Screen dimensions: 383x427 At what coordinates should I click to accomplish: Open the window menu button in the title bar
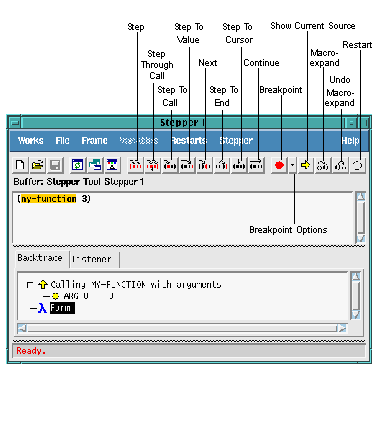(x=15, y=123)
